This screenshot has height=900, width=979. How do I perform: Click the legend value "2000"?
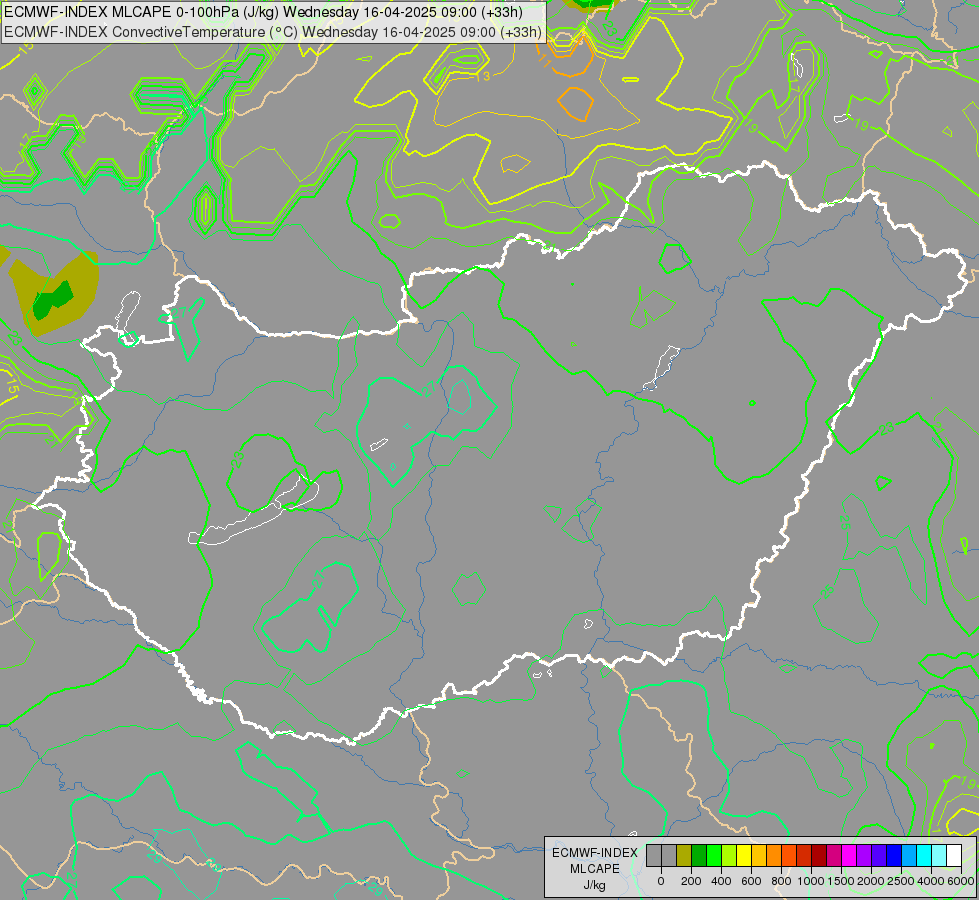click(x=871, y=881)
